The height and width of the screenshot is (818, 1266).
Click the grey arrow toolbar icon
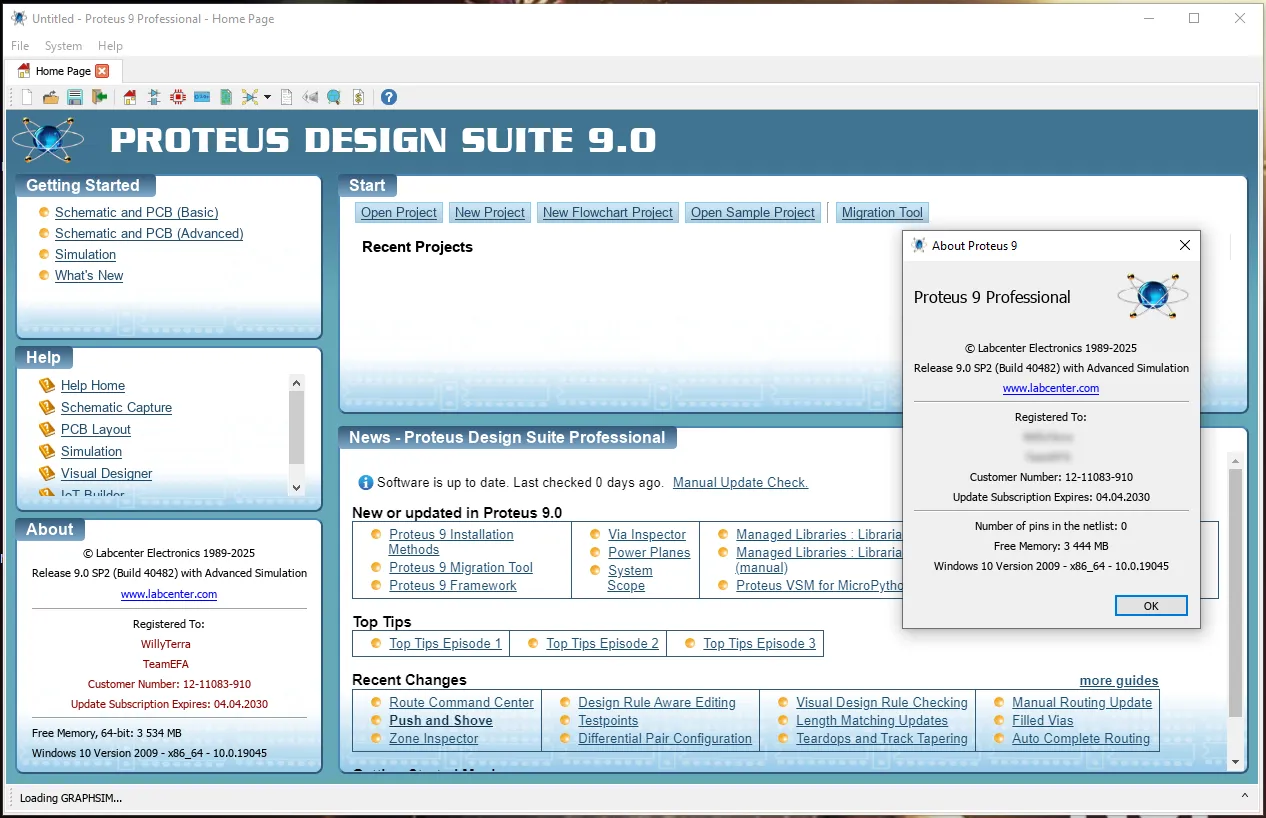[310, 97]
